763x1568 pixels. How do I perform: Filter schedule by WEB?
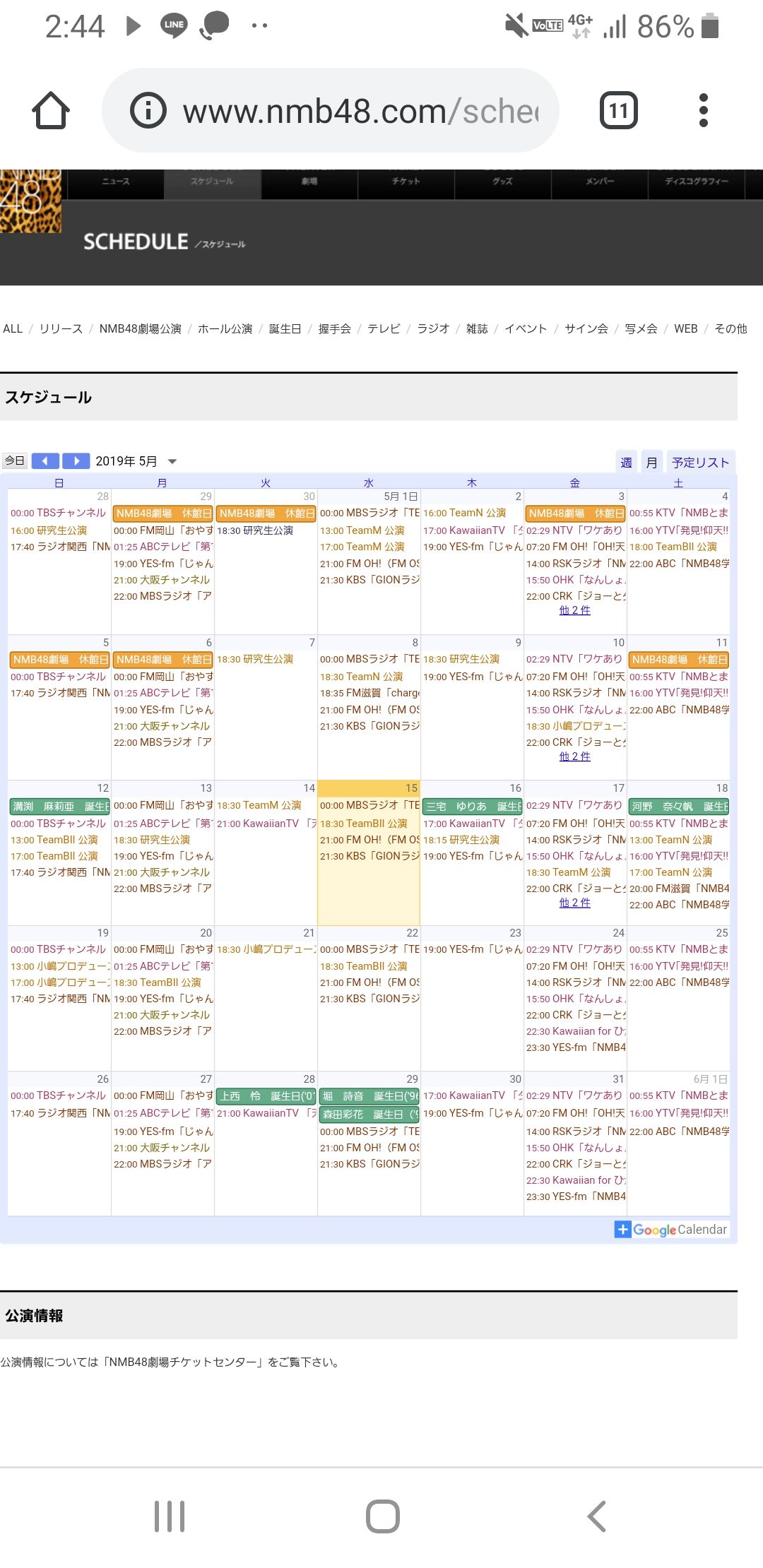(686, 329)
